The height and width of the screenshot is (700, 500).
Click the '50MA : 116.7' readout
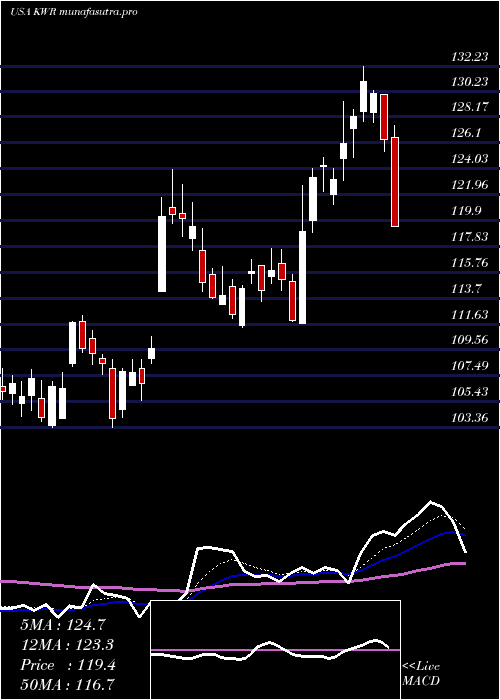pos(67,684)
